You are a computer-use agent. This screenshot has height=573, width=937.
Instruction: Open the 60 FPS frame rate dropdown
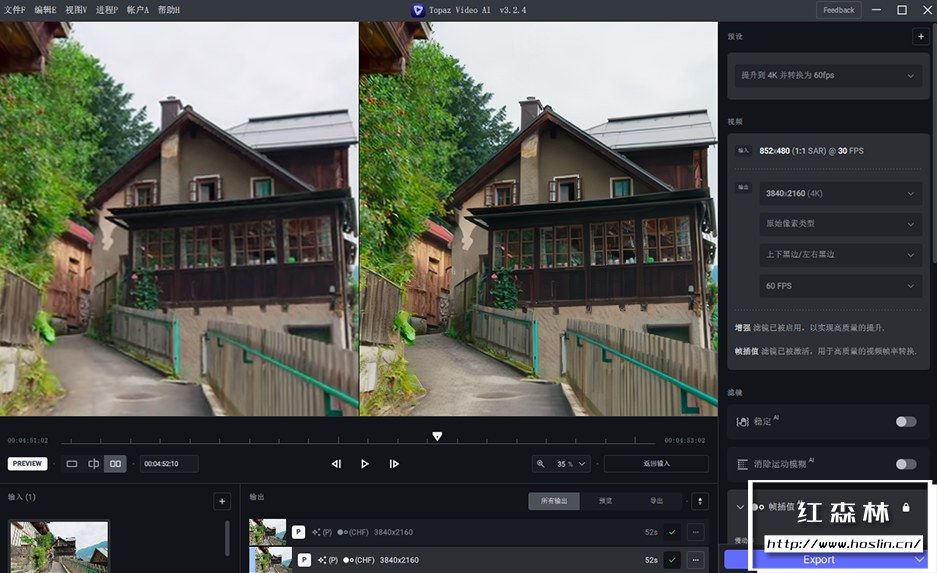click(x=838, y=286)
